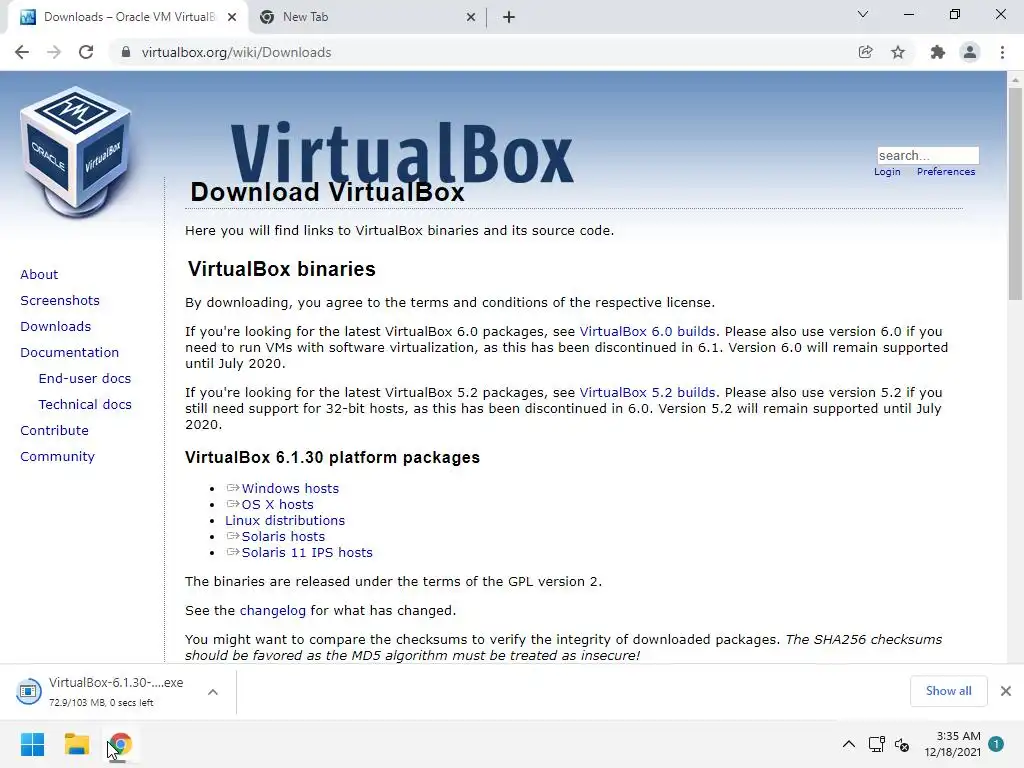
Task: Open the clock and date 3:35 AM
Action: (952, 744)
